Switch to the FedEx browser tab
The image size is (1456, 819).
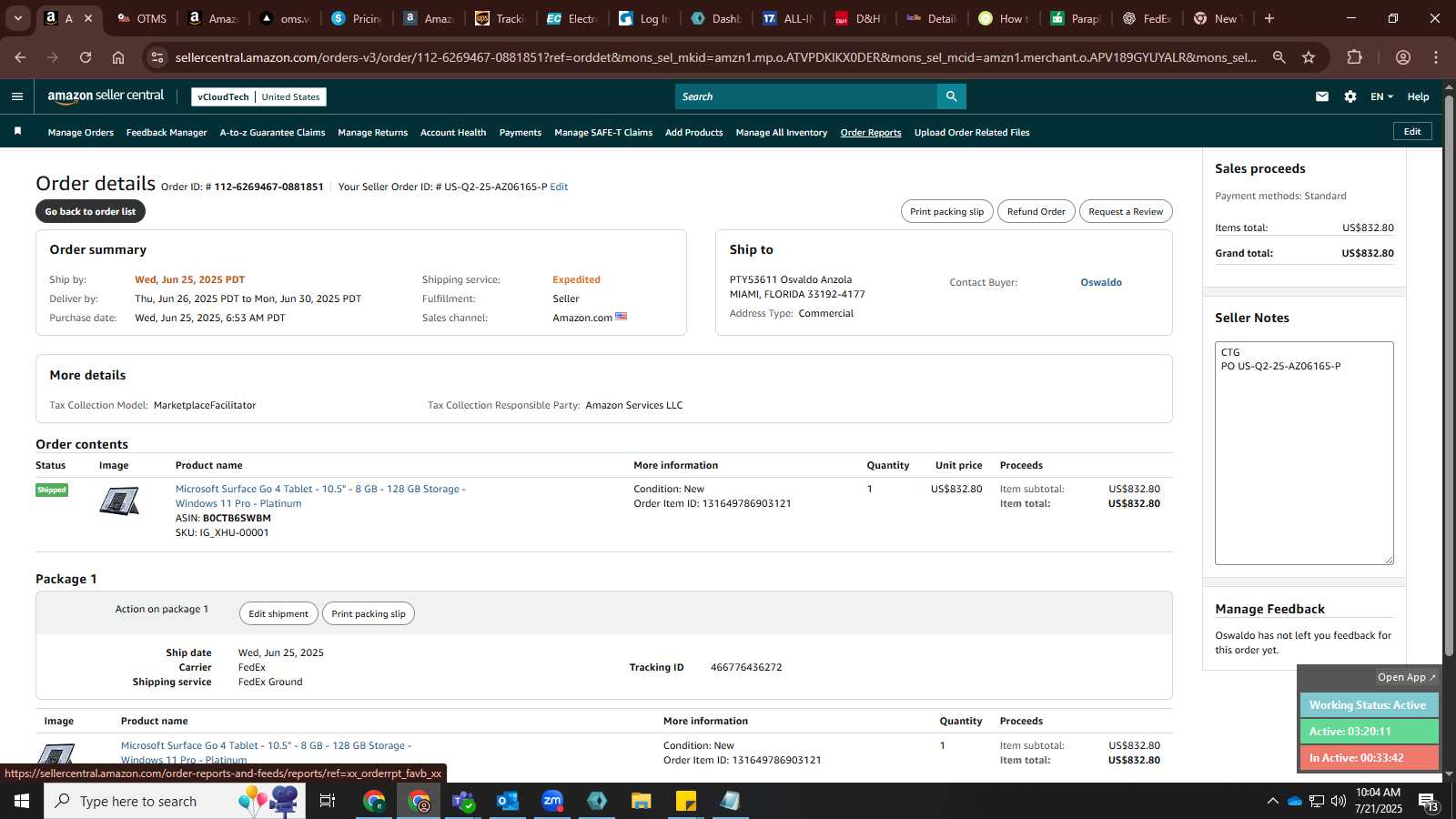point(1148,18)
